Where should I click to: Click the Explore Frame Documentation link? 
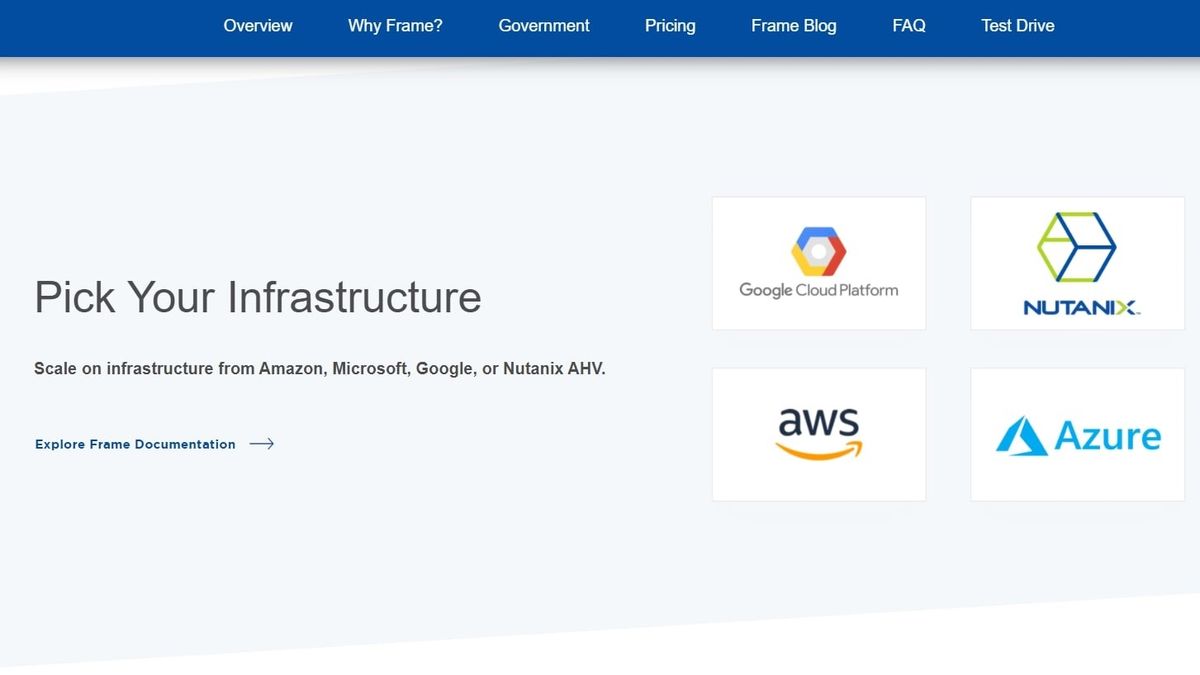(134, 444)
